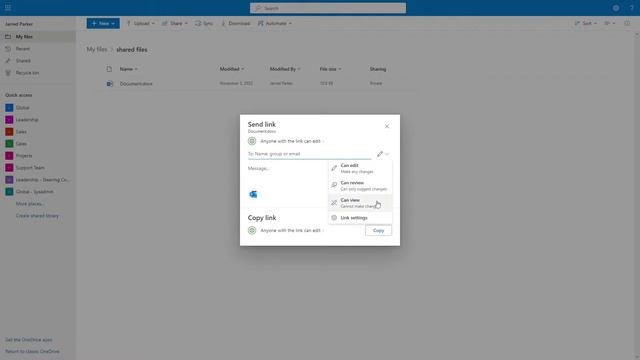Open the New dropdown button

tap(103, 23)
